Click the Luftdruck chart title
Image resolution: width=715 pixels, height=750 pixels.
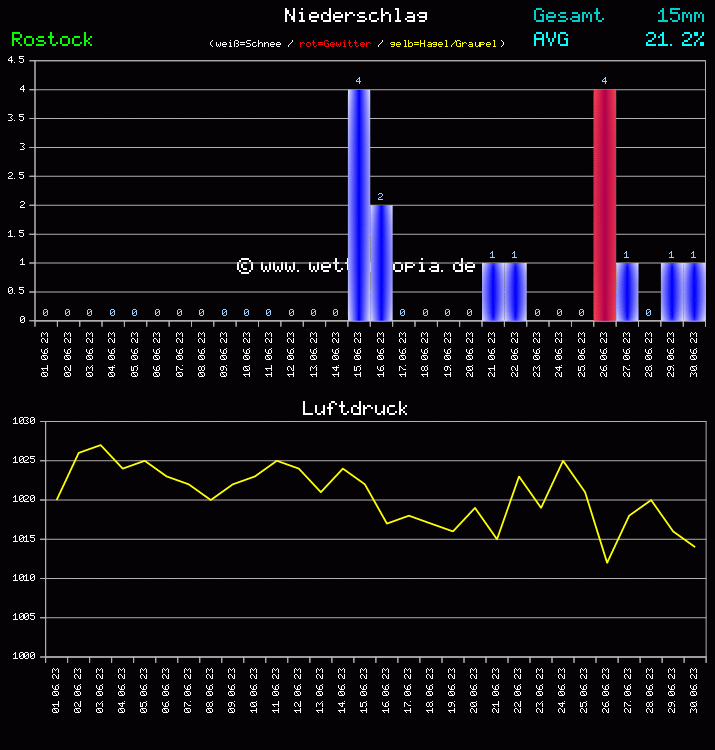[x=355, y=408]
